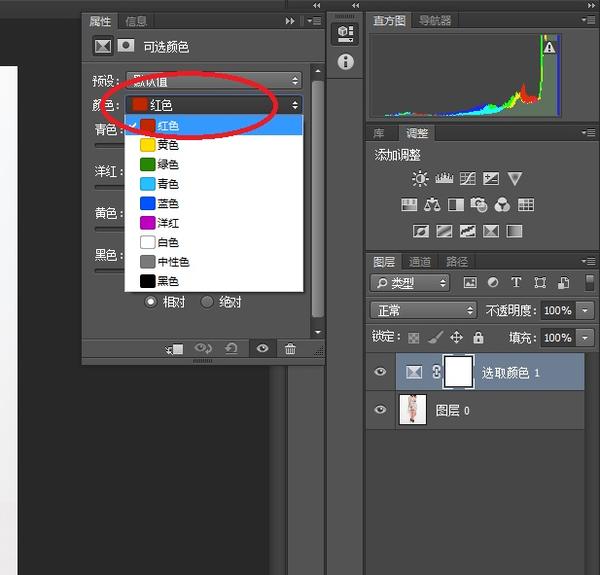Viewport: 600px width, 575px height.
Task: Choose 中性色 from the color list
Action: 214,262
